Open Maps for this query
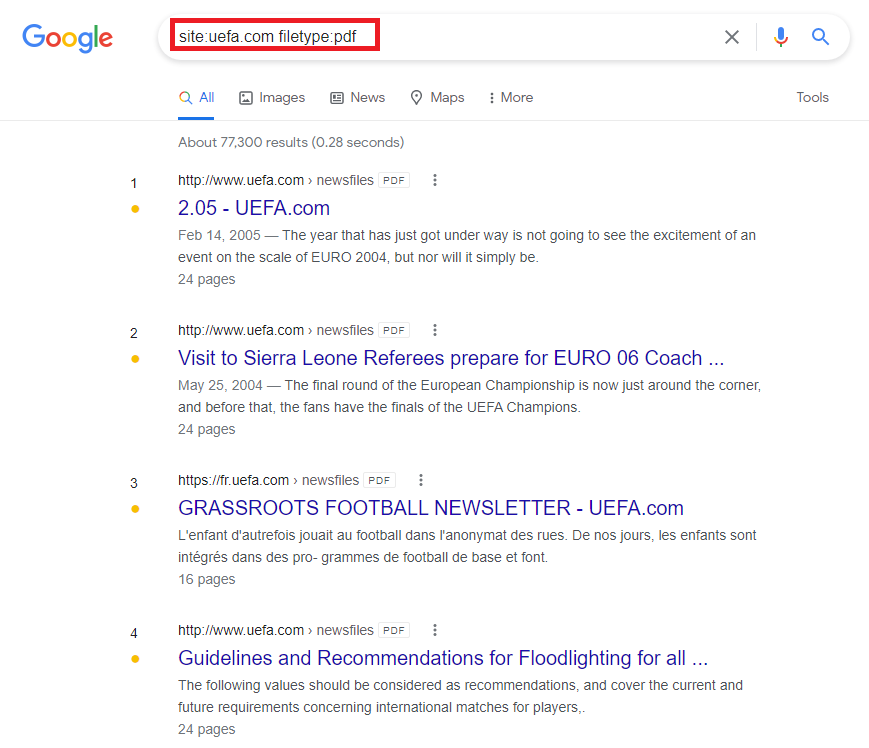Image resolution: width=869 pixels, height=748 pixels. tap(436, 97)
